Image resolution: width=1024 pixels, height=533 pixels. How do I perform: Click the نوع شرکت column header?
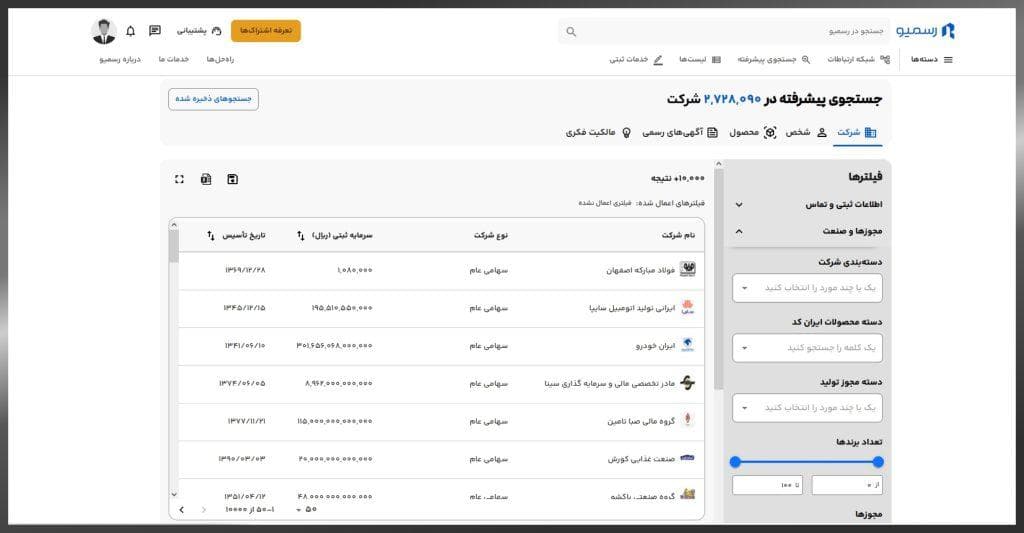pos(491,235)
